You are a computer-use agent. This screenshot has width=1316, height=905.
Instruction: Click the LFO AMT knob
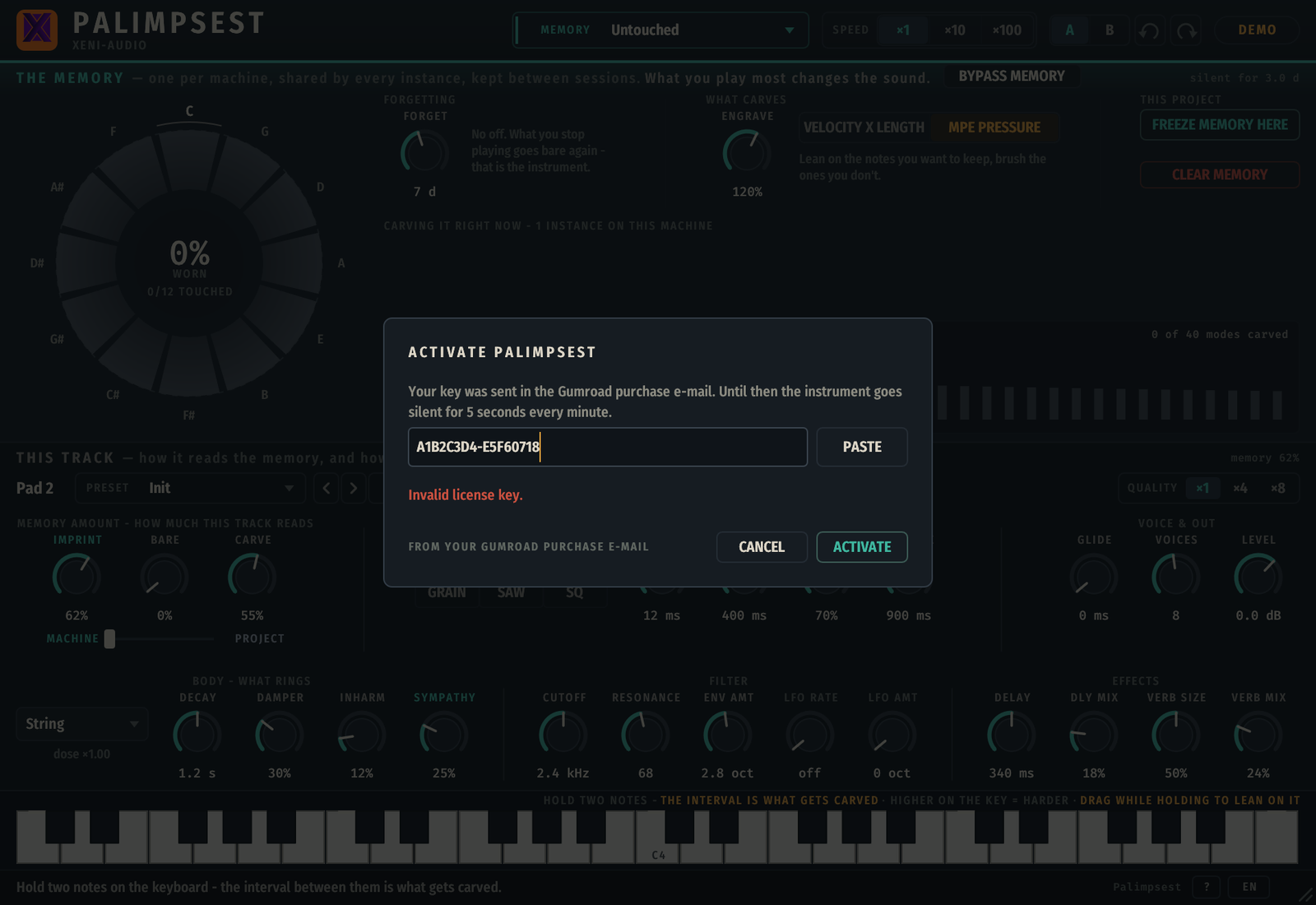point(892,734)
